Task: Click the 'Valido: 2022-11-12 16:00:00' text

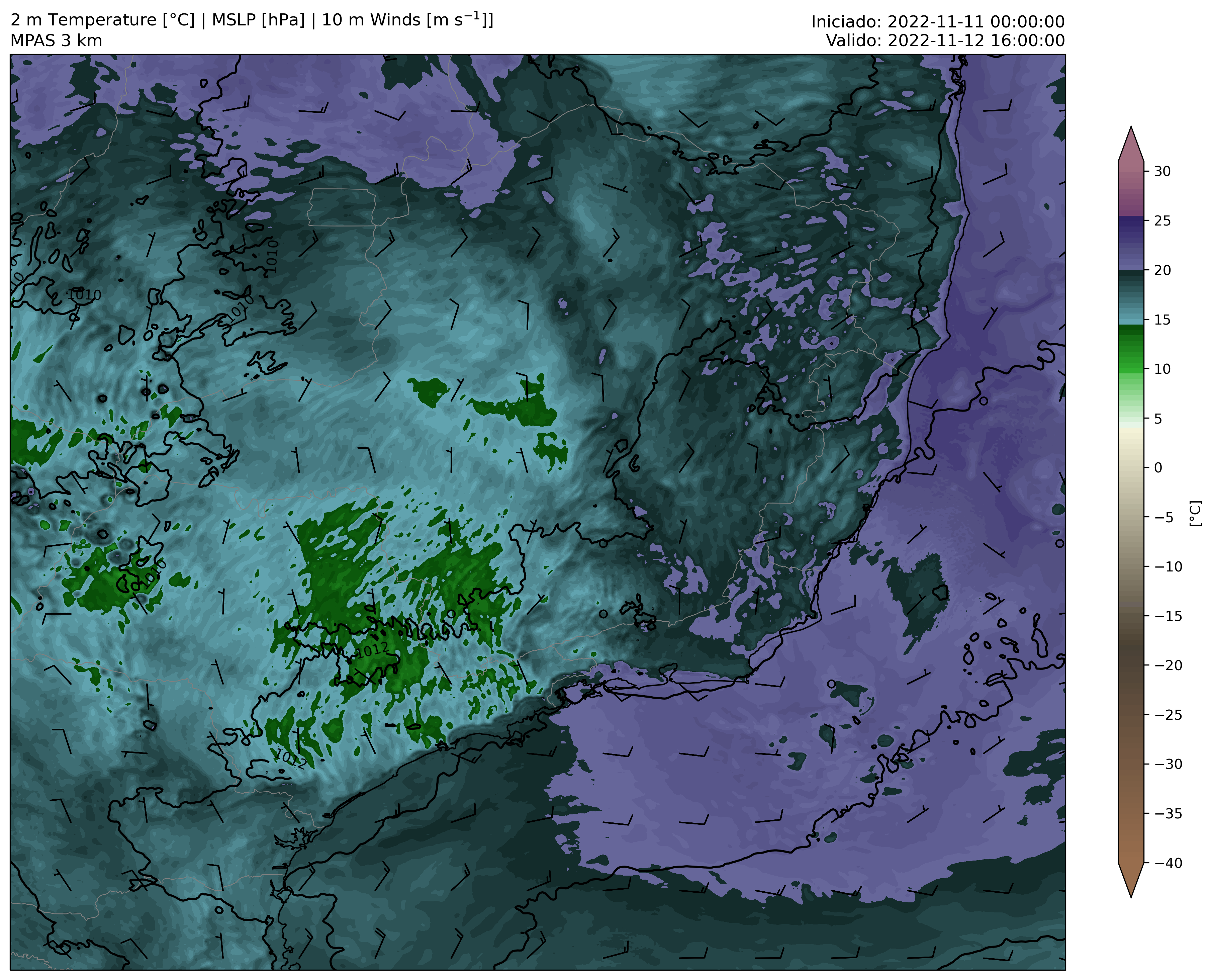Action: pyautogui.click(x=945, y=40)
